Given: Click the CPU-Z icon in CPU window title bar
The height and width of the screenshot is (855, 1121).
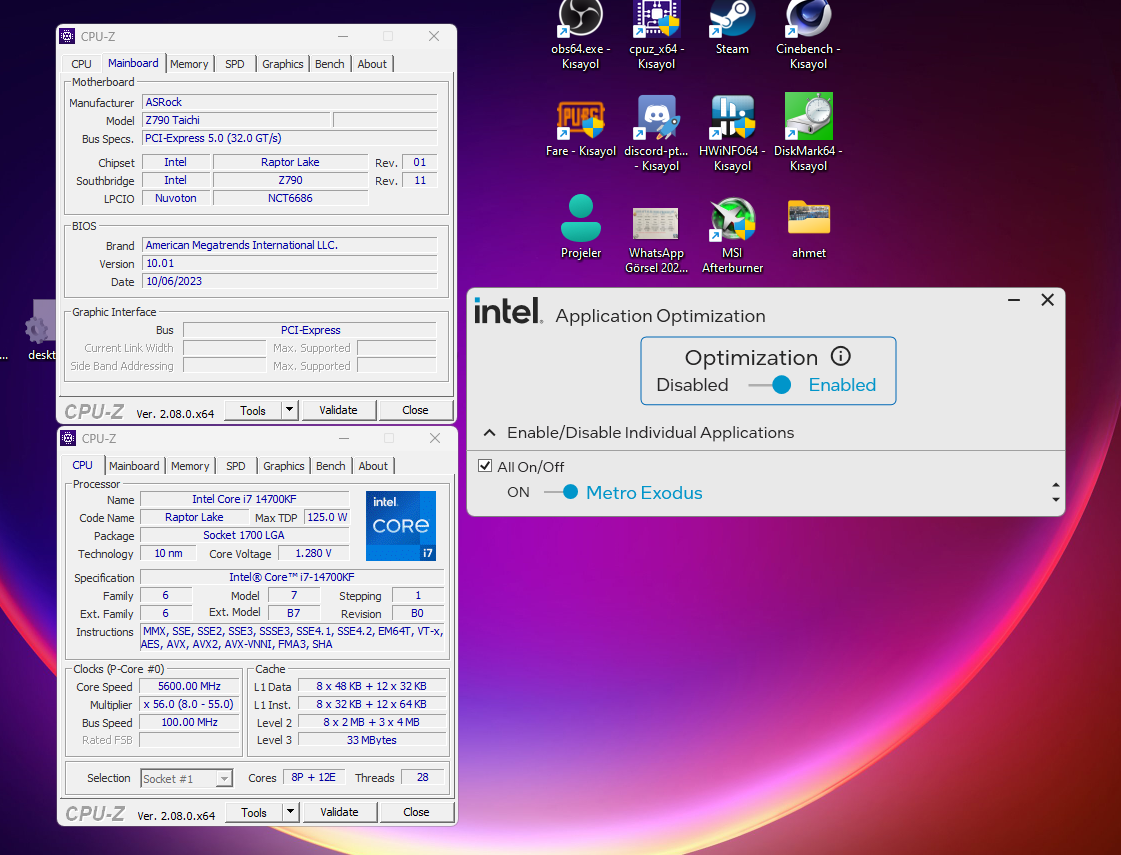Looking at the screenshot, I should [68, 438].
